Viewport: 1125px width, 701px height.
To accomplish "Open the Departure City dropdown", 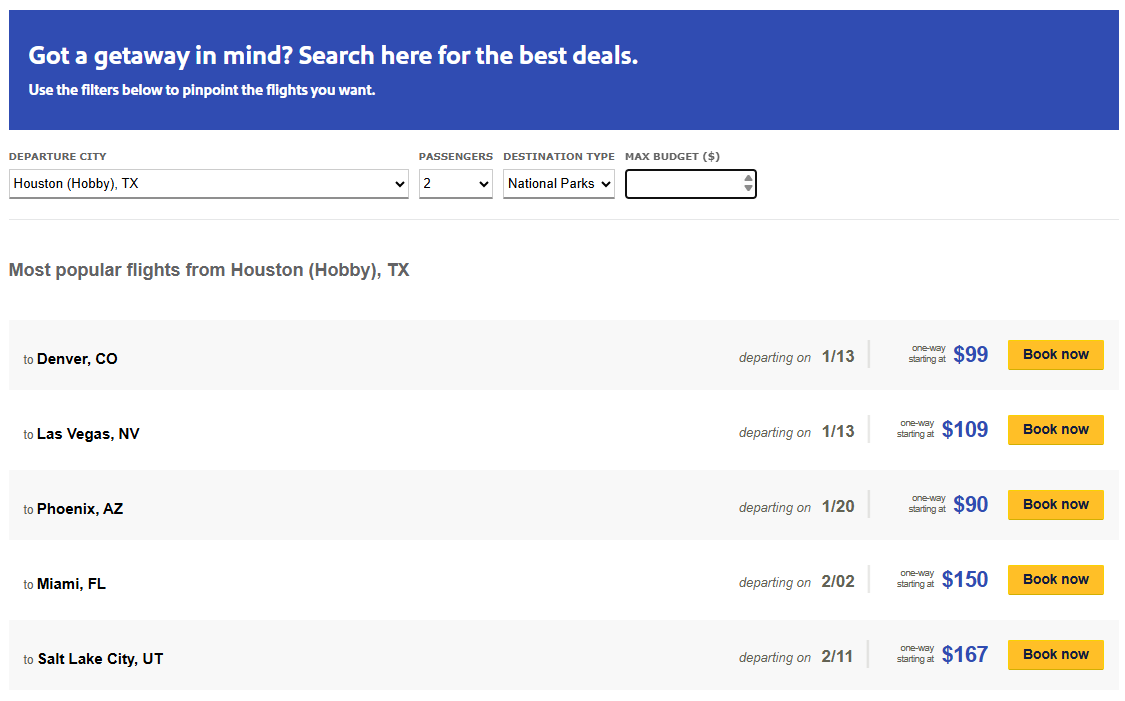I will pyautogui.click(x=207, y=184).
